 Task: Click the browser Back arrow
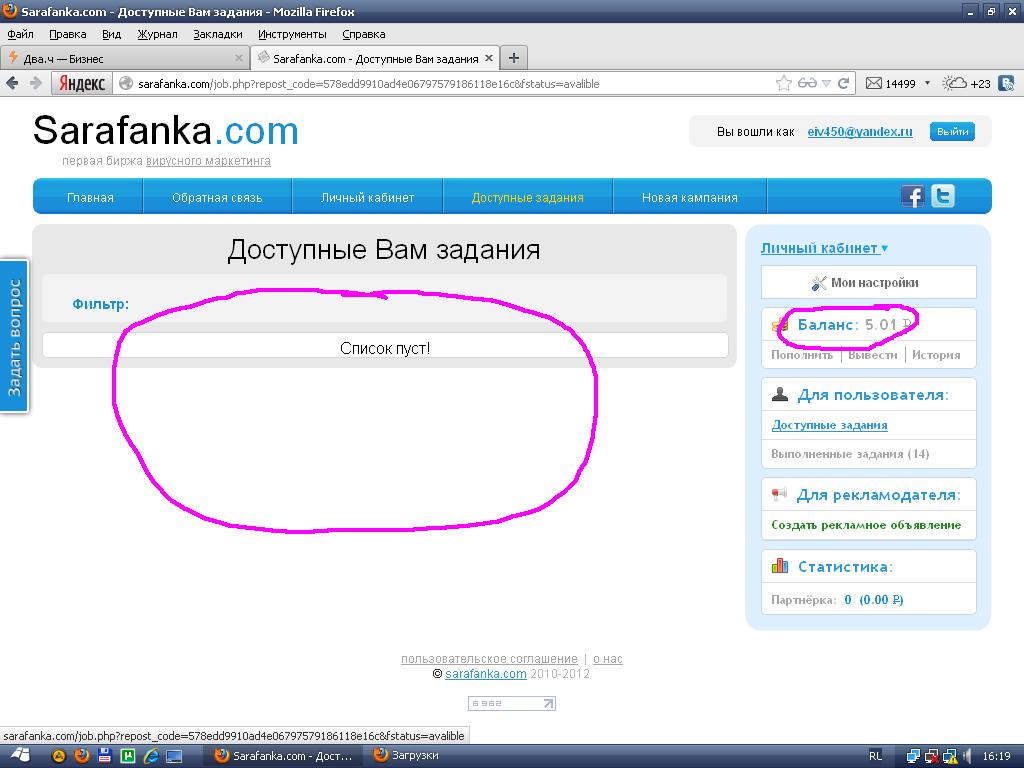[x=12, y=83]
